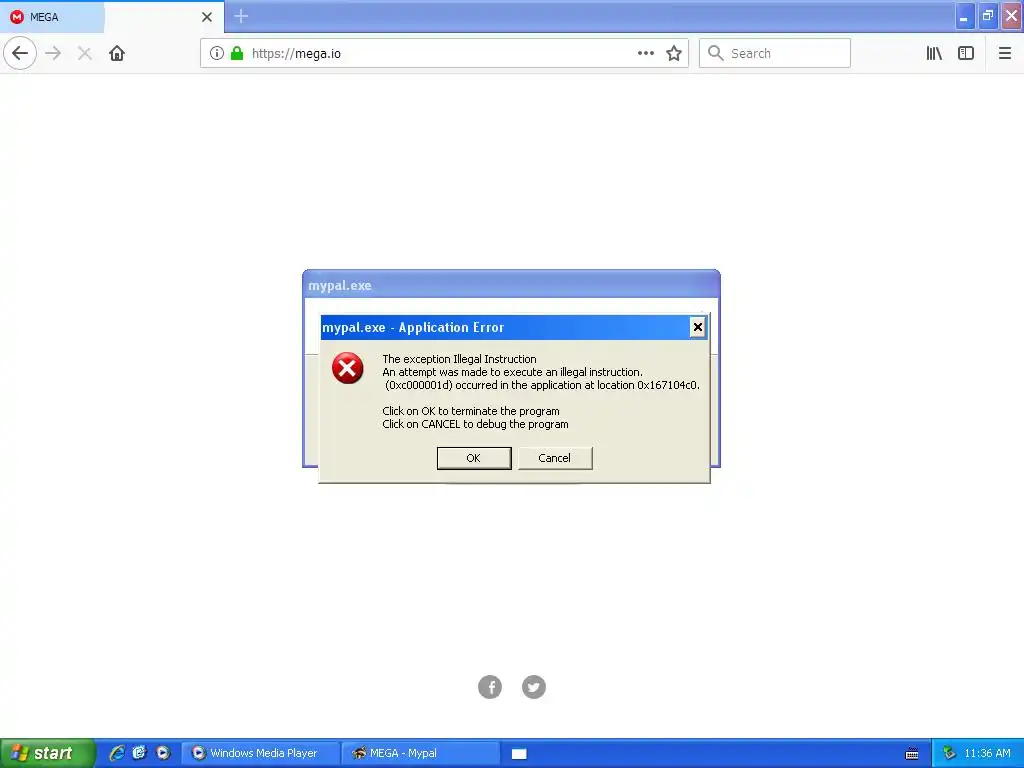Open a new tab with plus button
Image resolution: width=1024 pixels, height=768 pixels.
tap(241, 16)
